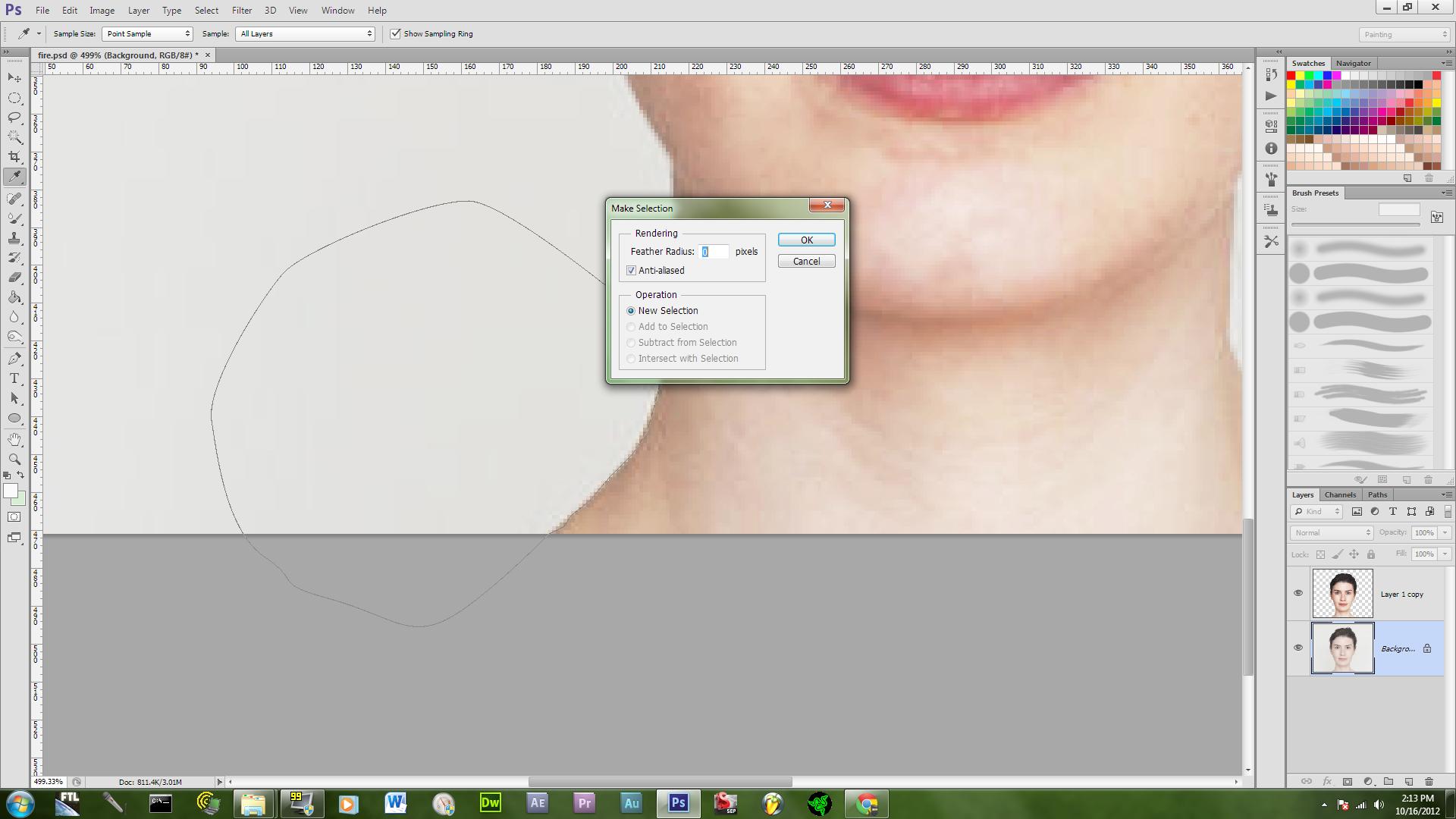Delete layer using trash icon in Layers panel
Image resolution: width=1456 pixels, height=819 pixels.
[1429, 781]
